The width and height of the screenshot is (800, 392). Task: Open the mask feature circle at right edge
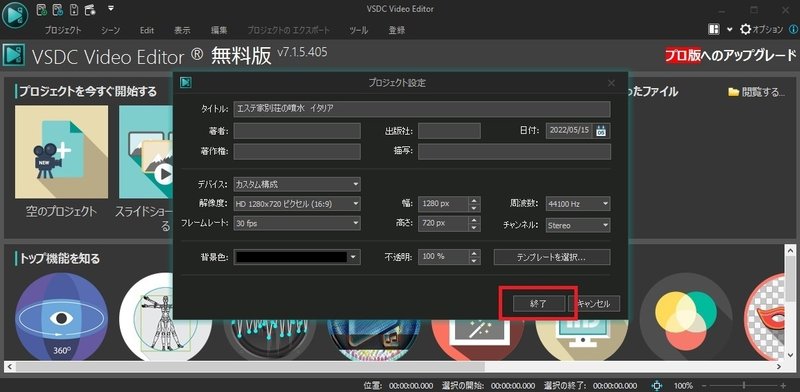point(764,317)
